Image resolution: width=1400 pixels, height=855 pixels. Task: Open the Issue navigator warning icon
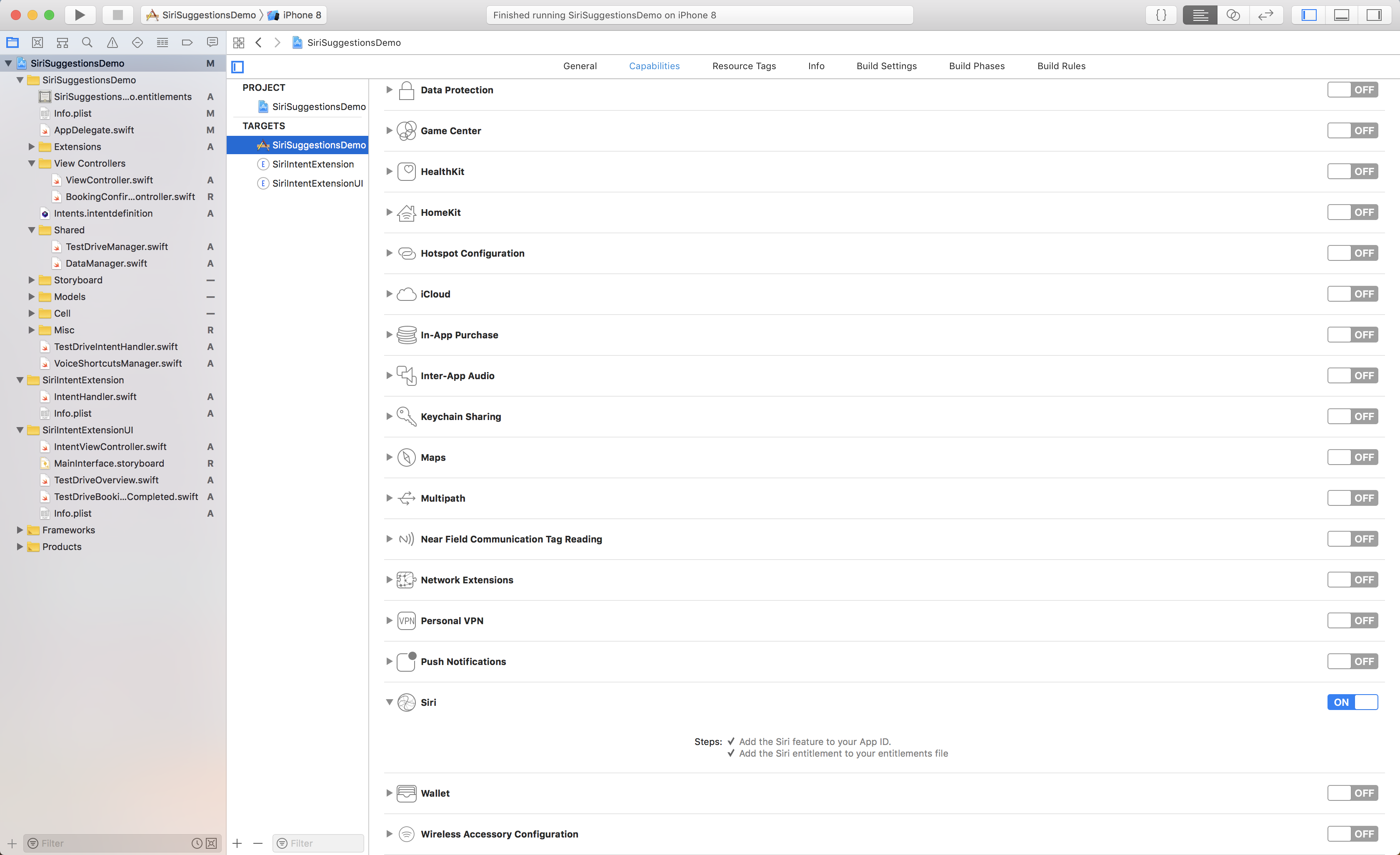tap(112, 42)
